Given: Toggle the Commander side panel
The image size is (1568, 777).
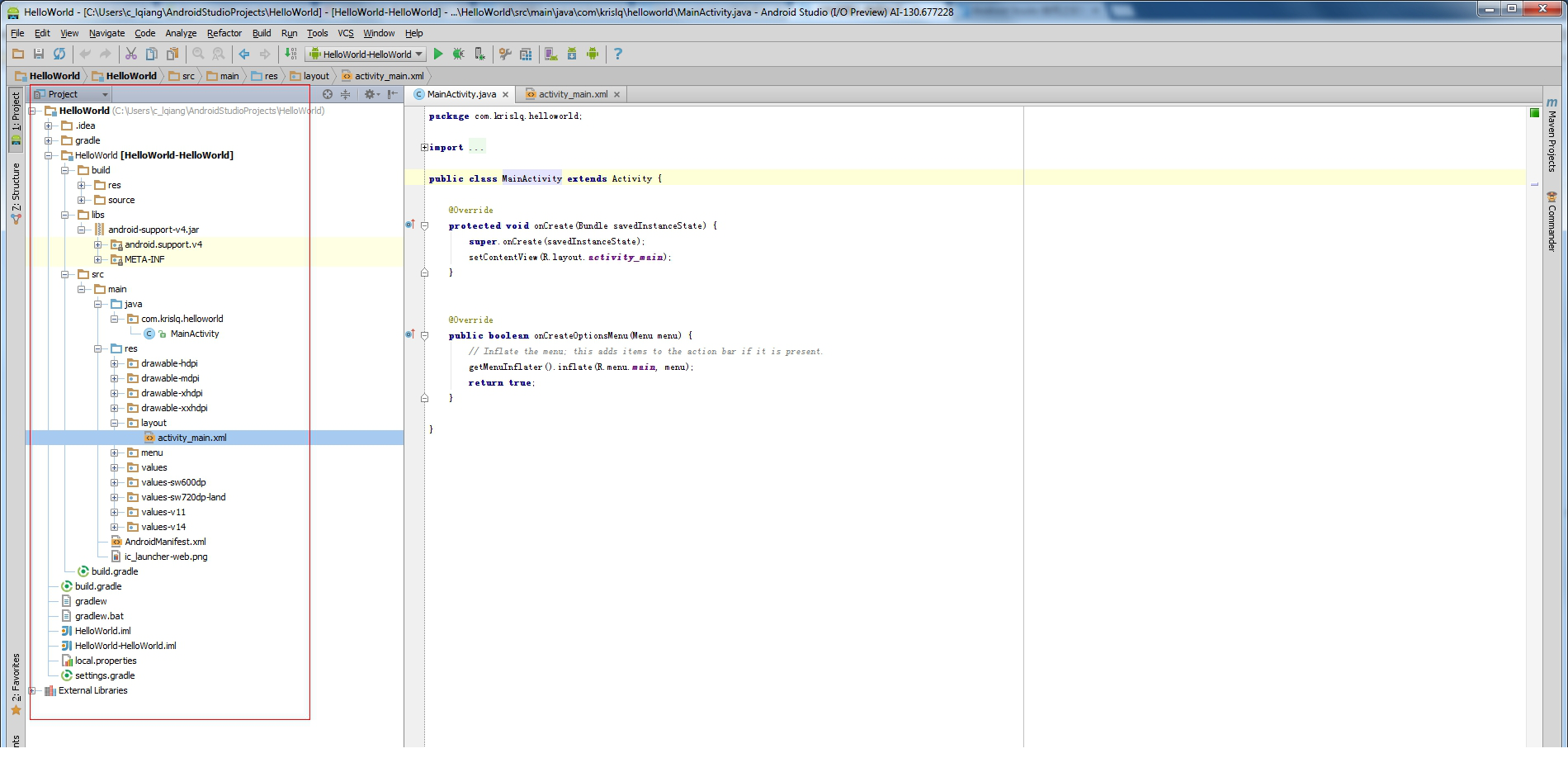Looking at the screenshot, I should pyautogui.click(x=1551, y=221).
